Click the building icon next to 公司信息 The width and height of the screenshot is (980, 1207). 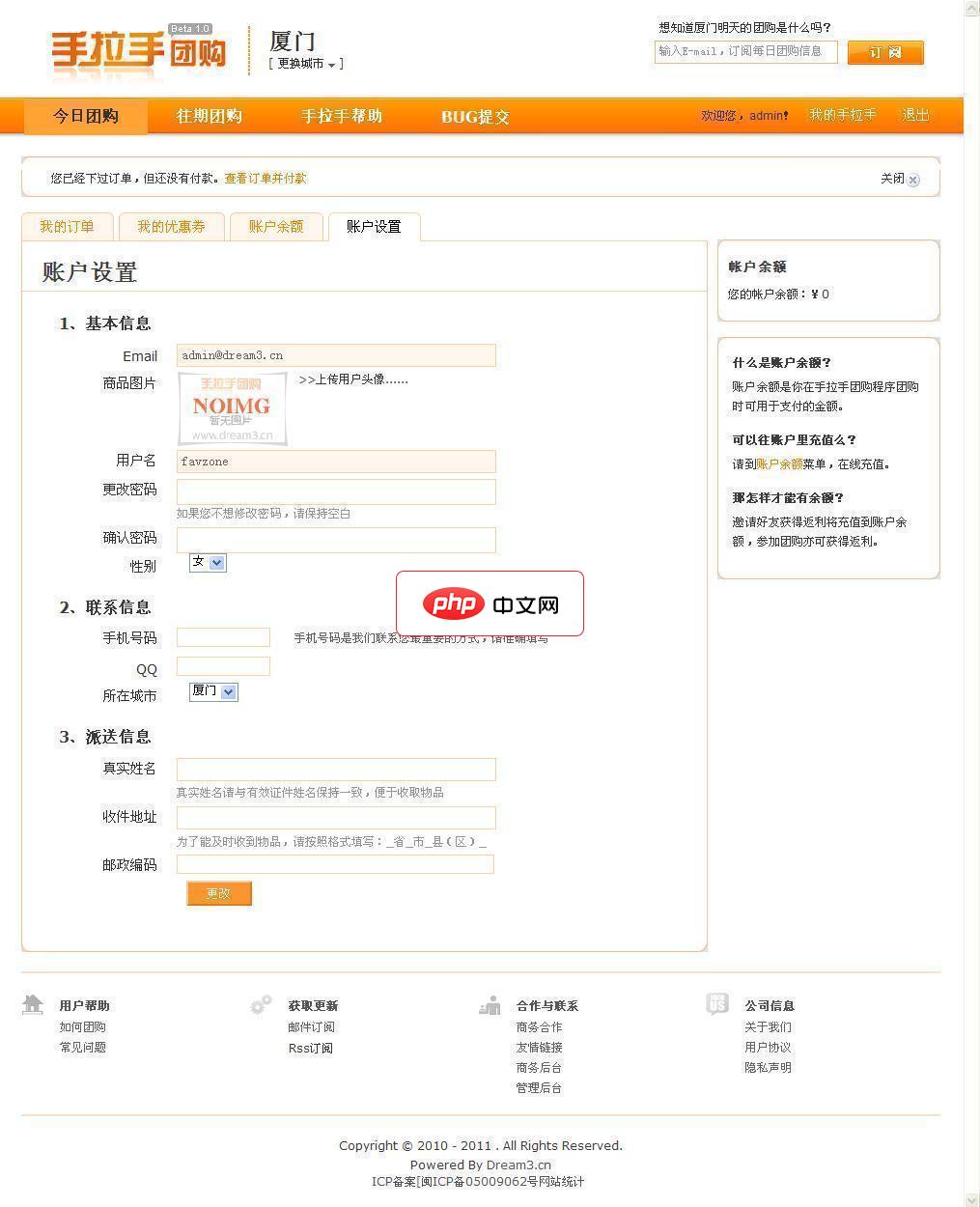(x=716, y=1004)
